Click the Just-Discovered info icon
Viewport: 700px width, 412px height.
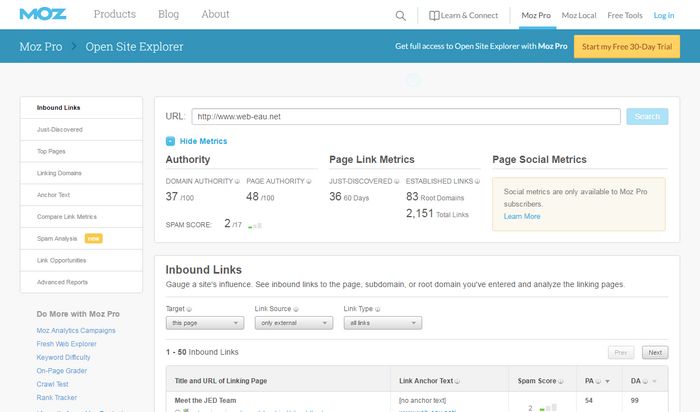coord(396,182)
